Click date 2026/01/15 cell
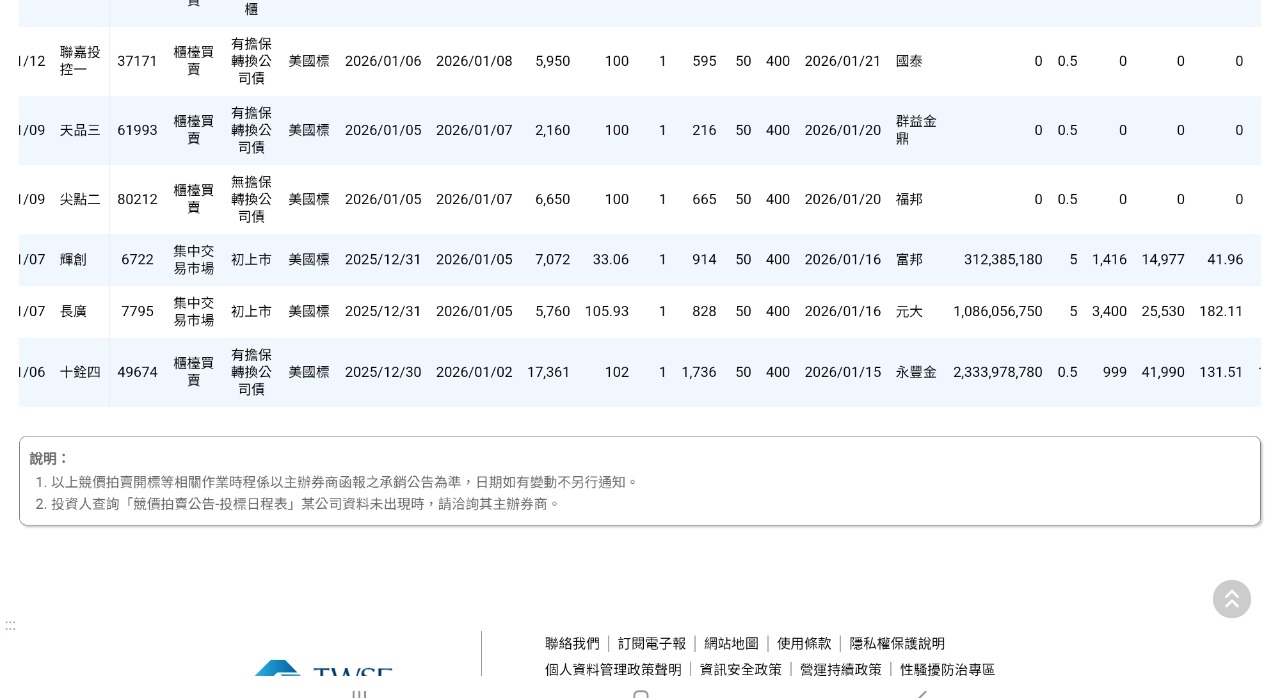Screen dimensions: 1280x698 [x=843, y=372]
